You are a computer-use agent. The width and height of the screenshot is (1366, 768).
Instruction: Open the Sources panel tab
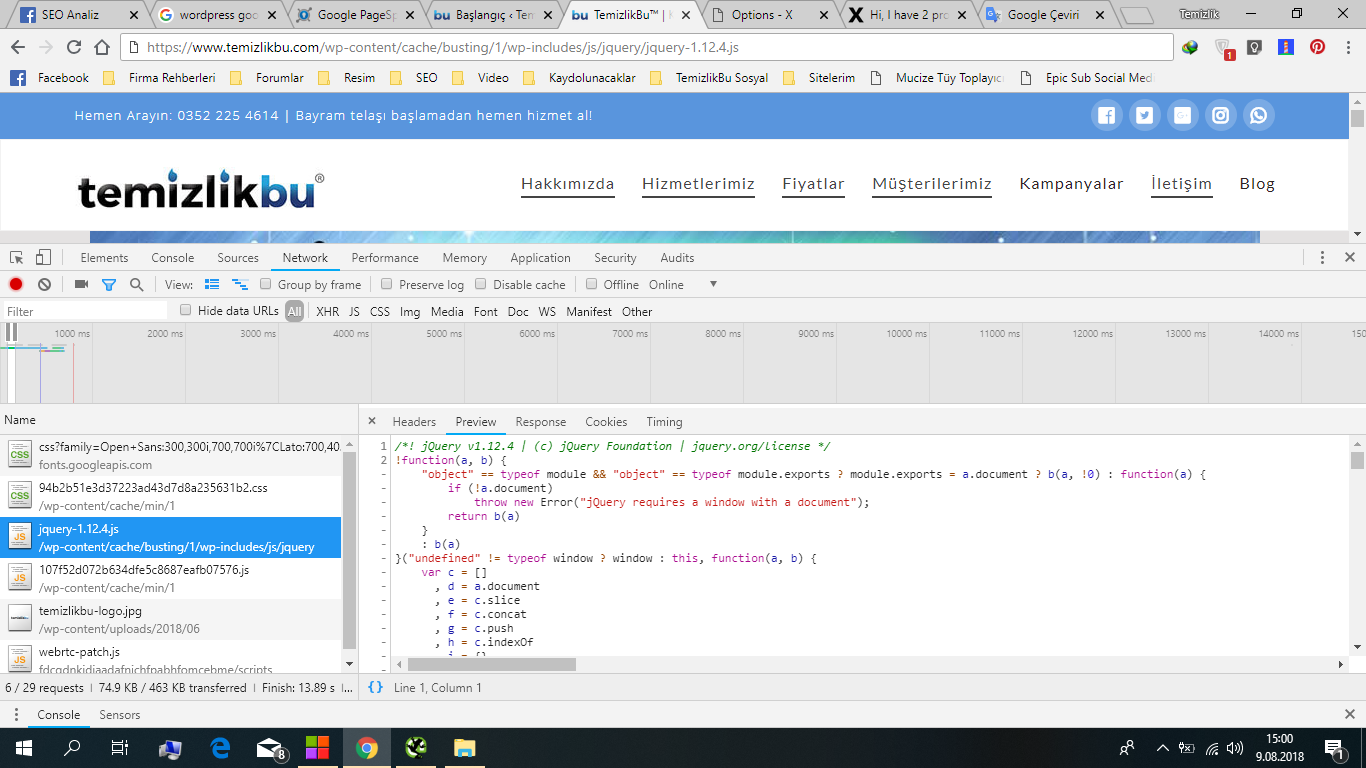click(x=238, y=258)
